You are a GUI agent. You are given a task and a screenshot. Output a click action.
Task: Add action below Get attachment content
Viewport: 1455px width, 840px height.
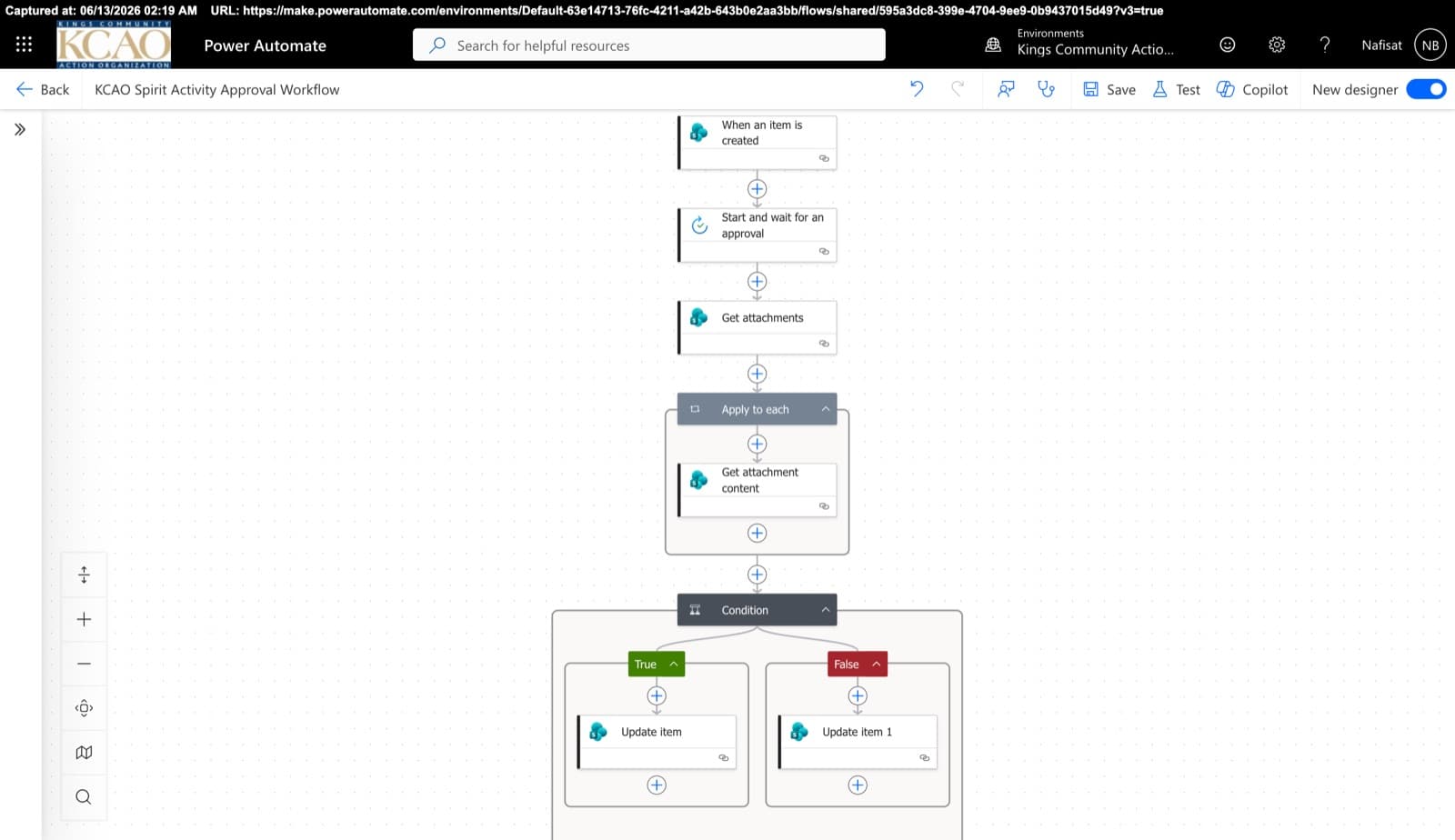tap(757, 533)
